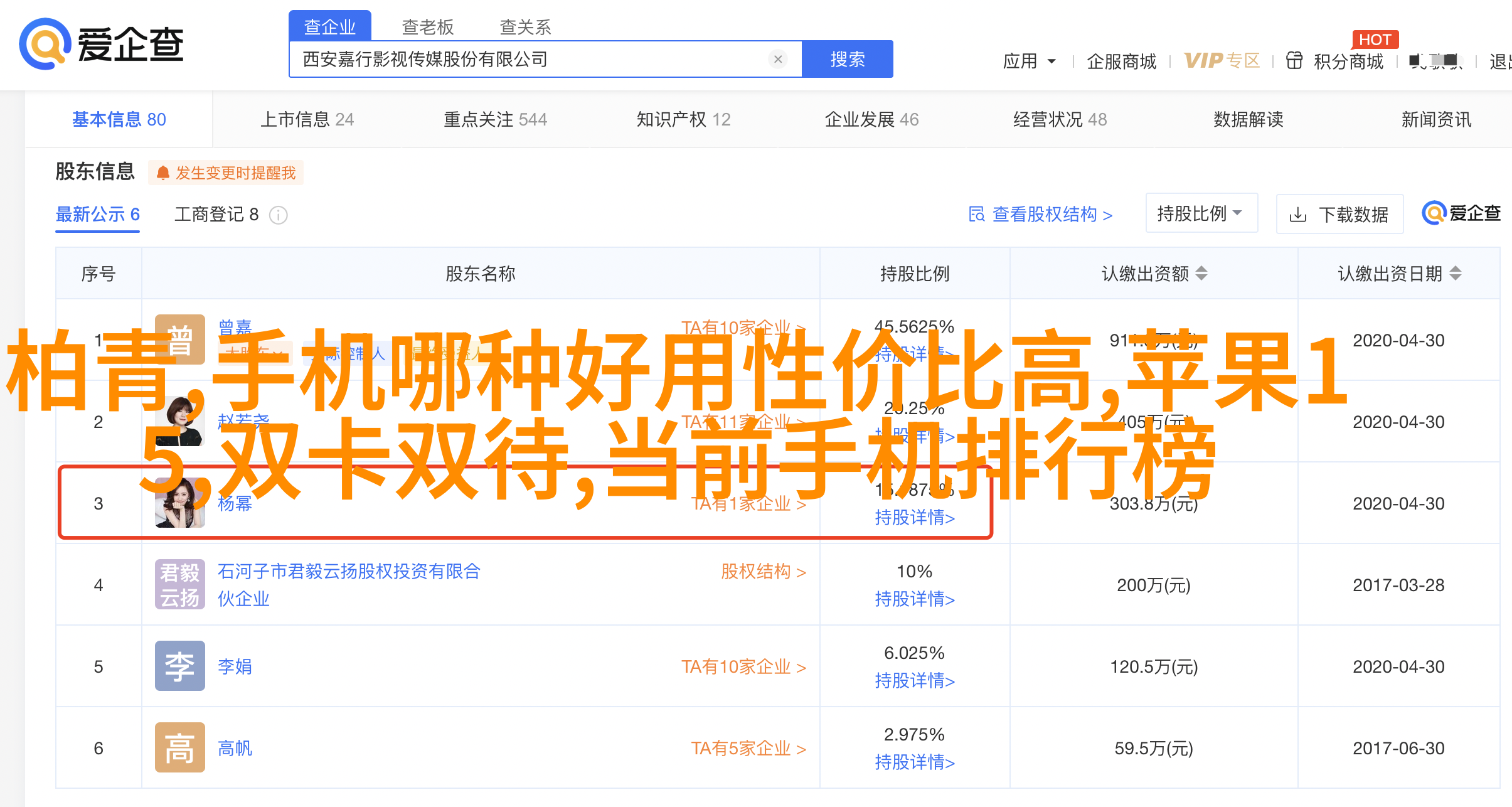
Task: Open TA有5家企业 link for 高帆
Action: (x=749, y=748)
